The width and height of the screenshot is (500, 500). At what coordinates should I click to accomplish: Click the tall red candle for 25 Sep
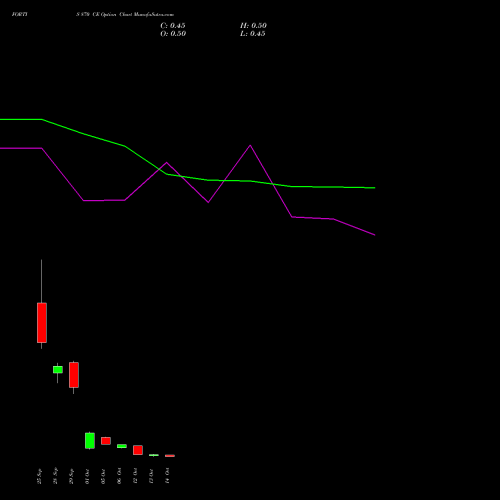(x=42, y=323)
